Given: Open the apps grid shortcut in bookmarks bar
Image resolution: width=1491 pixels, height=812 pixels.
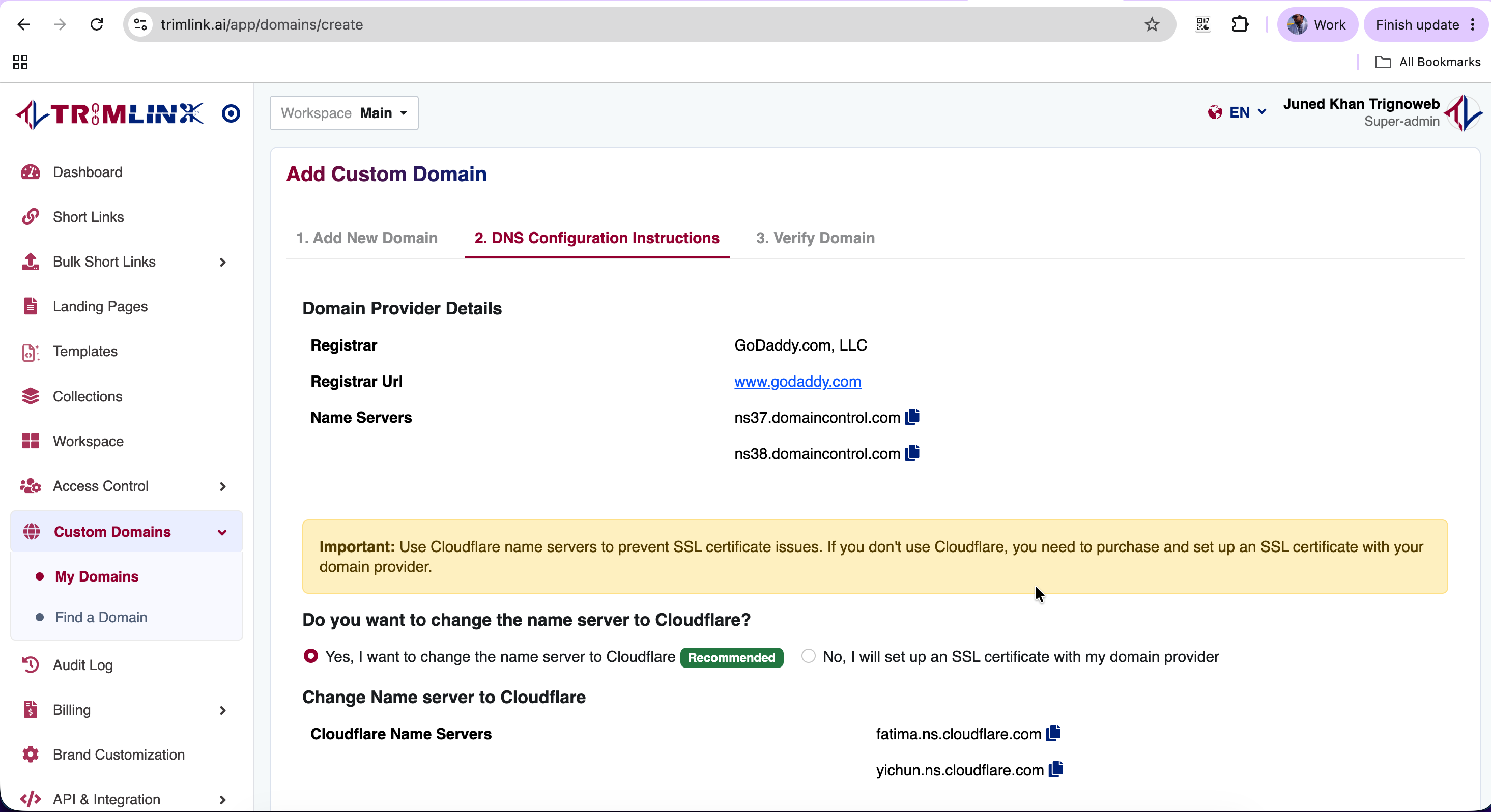Looking at the screenshot, I should tap(20, 62).
